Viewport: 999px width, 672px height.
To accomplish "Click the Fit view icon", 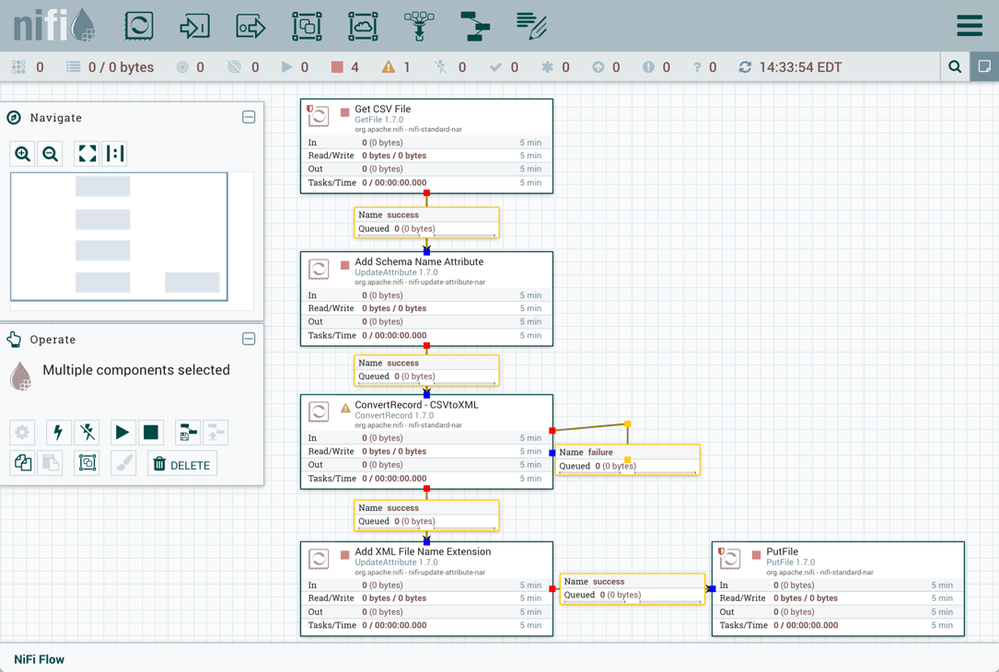I will (x=87, y=153).
